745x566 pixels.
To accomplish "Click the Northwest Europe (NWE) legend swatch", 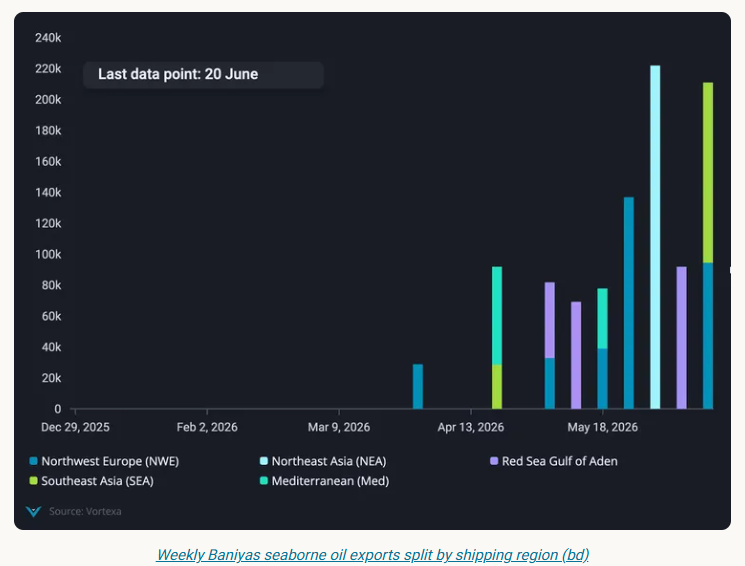I will 33,461.
